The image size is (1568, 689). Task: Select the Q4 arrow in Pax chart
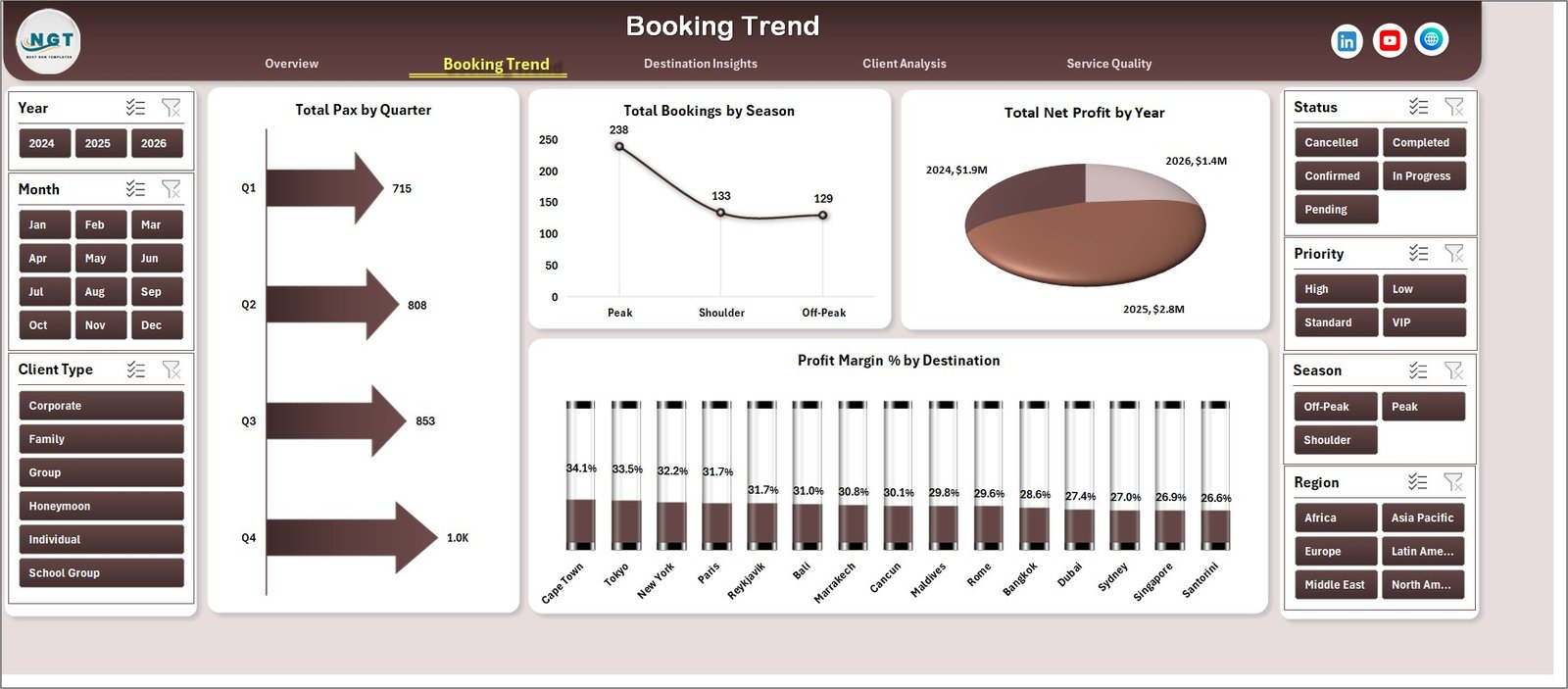coord(352,537)
